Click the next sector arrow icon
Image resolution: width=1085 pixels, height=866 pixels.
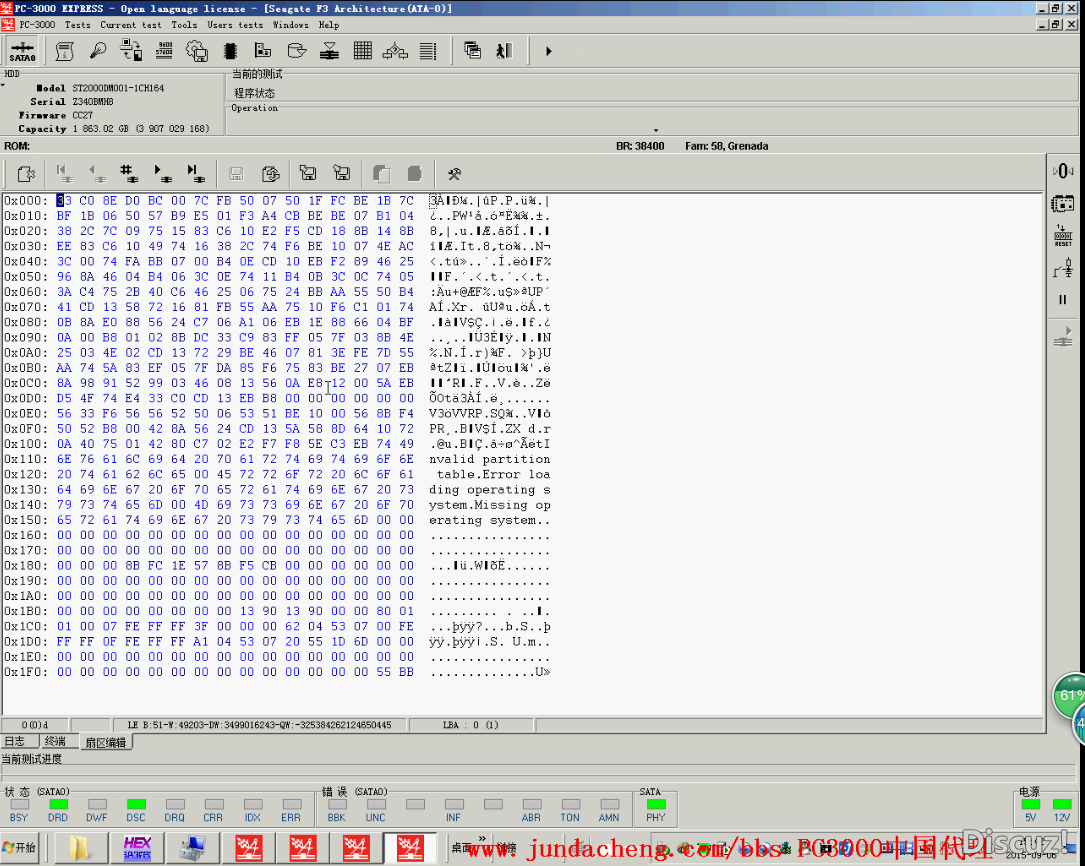161,174
